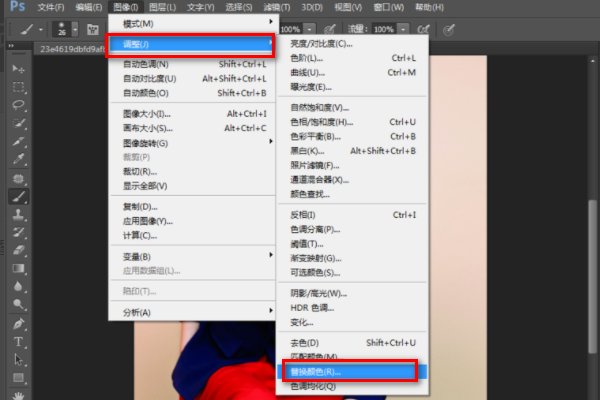
Task: Select the Hand tool
Action: click(x=18, y=395)
